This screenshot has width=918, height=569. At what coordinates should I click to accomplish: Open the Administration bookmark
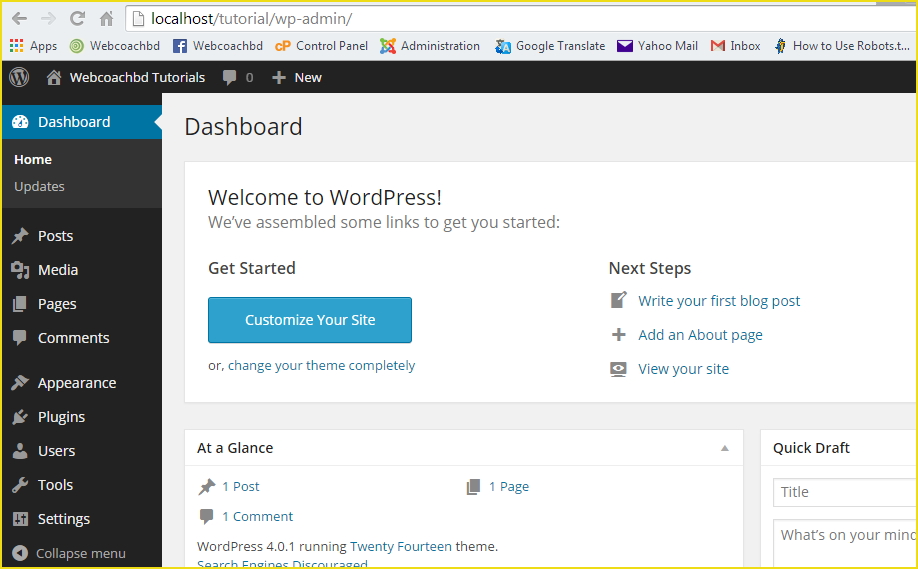click(x=430, y=46)
